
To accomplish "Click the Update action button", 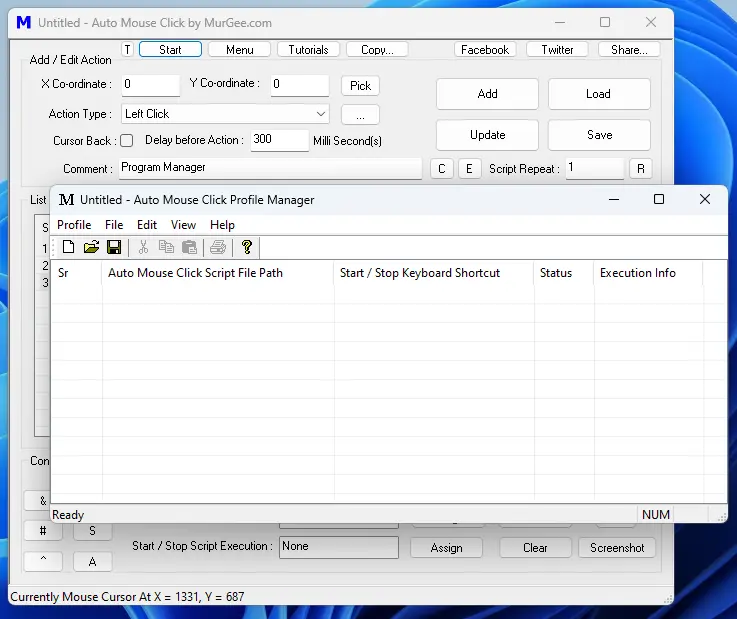I will (x=487, y=135).
